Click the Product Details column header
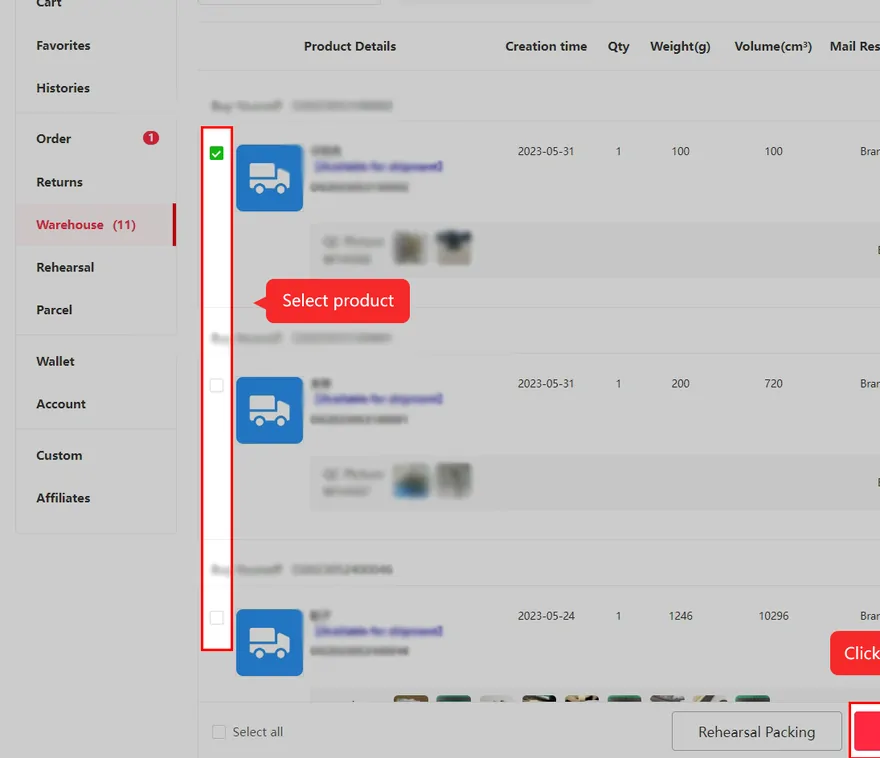Screen dimensions: 880x758 [350, 47]
